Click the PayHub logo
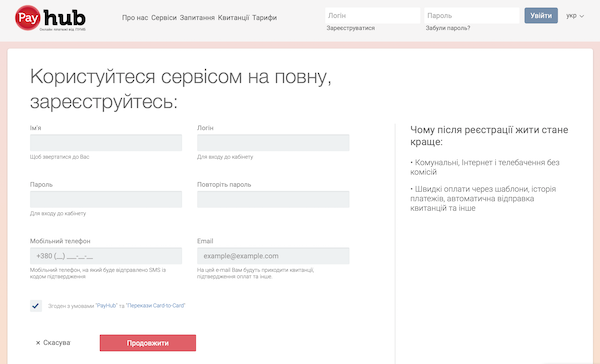600x364 pixels. click(x=50, y=18)
